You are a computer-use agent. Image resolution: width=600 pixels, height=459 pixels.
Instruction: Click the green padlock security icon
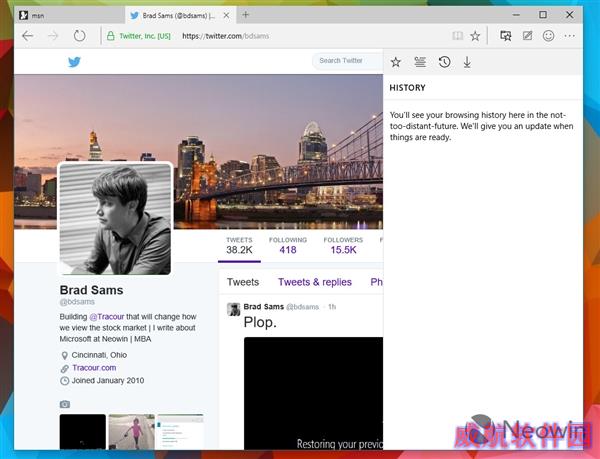pos(111,36)
